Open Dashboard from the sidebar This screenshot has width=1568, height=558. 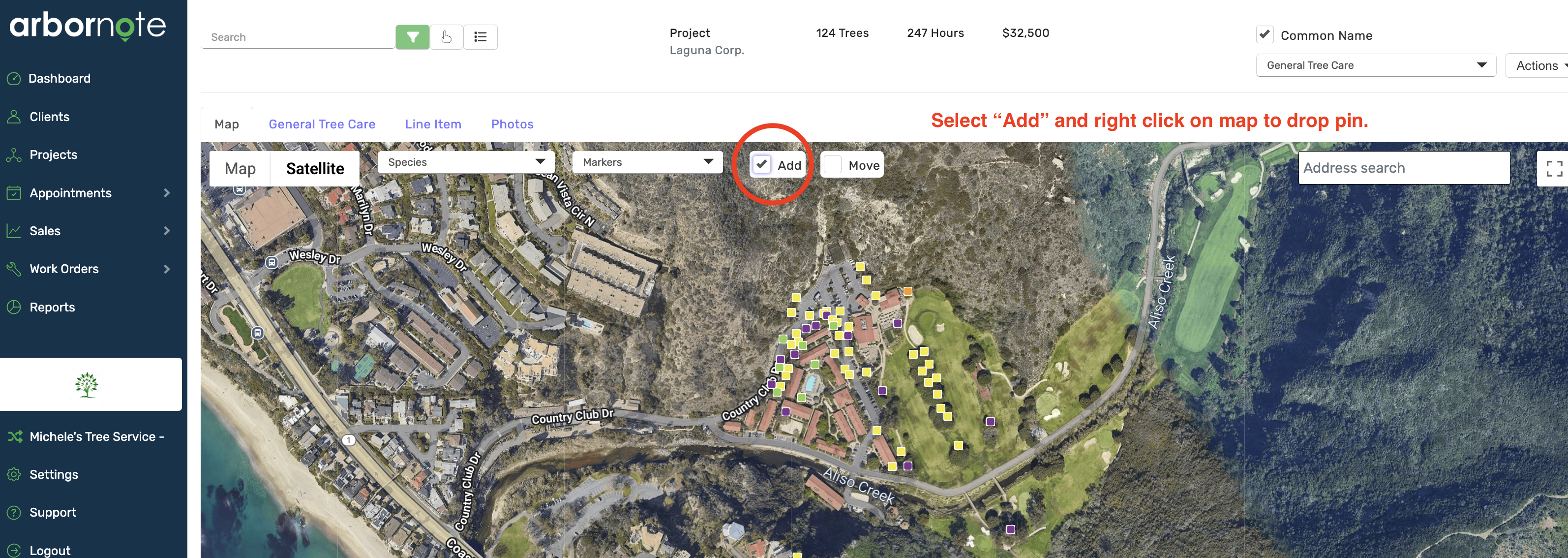pos(59,79)
